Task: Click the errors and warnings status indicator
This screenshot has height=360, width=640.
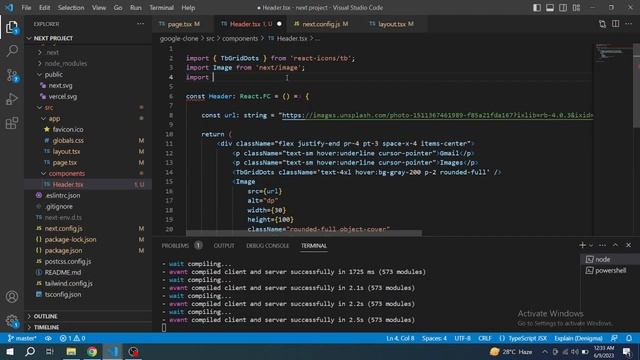Action: click(72, 338)
